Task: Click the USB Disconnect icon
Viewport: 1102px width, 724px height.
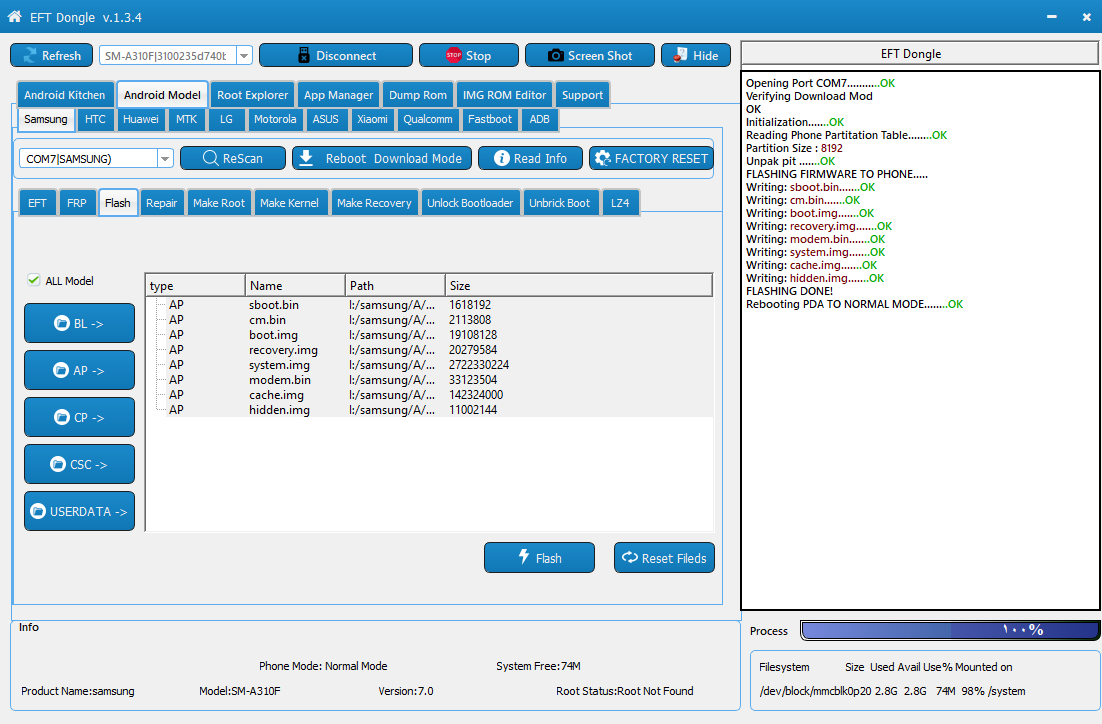Action: 304,56
